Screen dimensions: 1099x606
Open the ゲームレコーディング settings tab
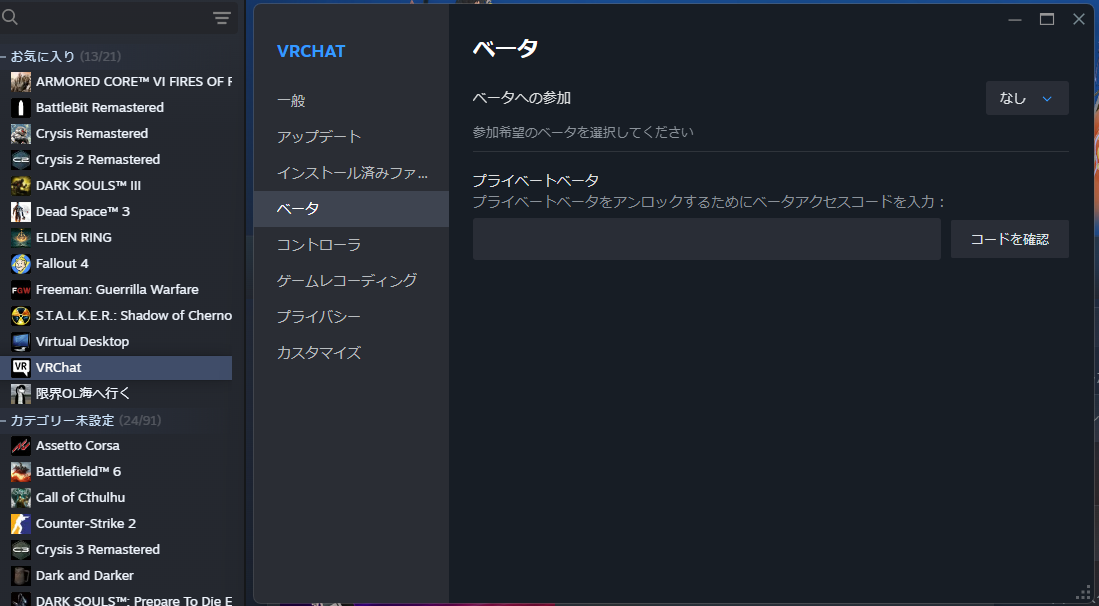tap(351, 280)
